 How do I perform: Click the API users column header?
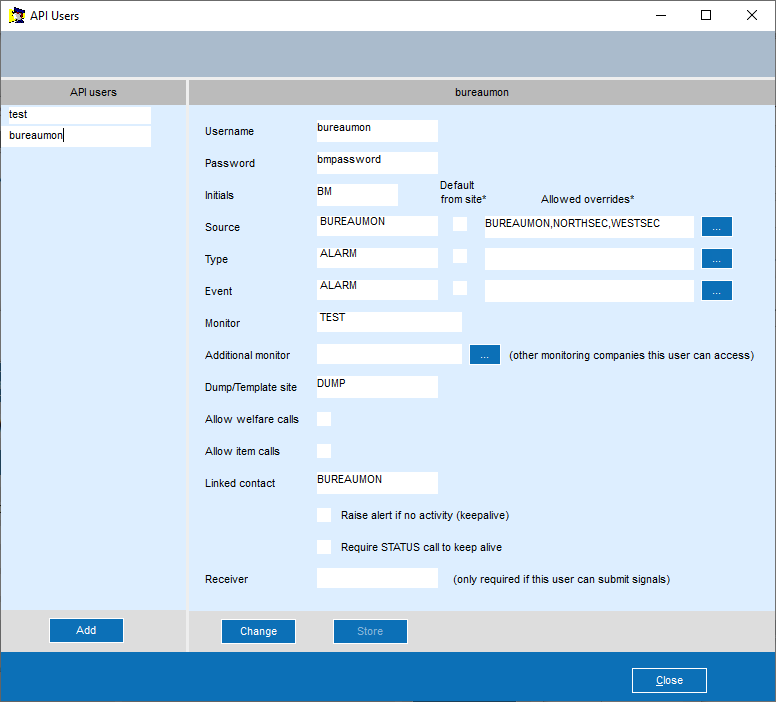pyautogui.click(x=93, y=92)
